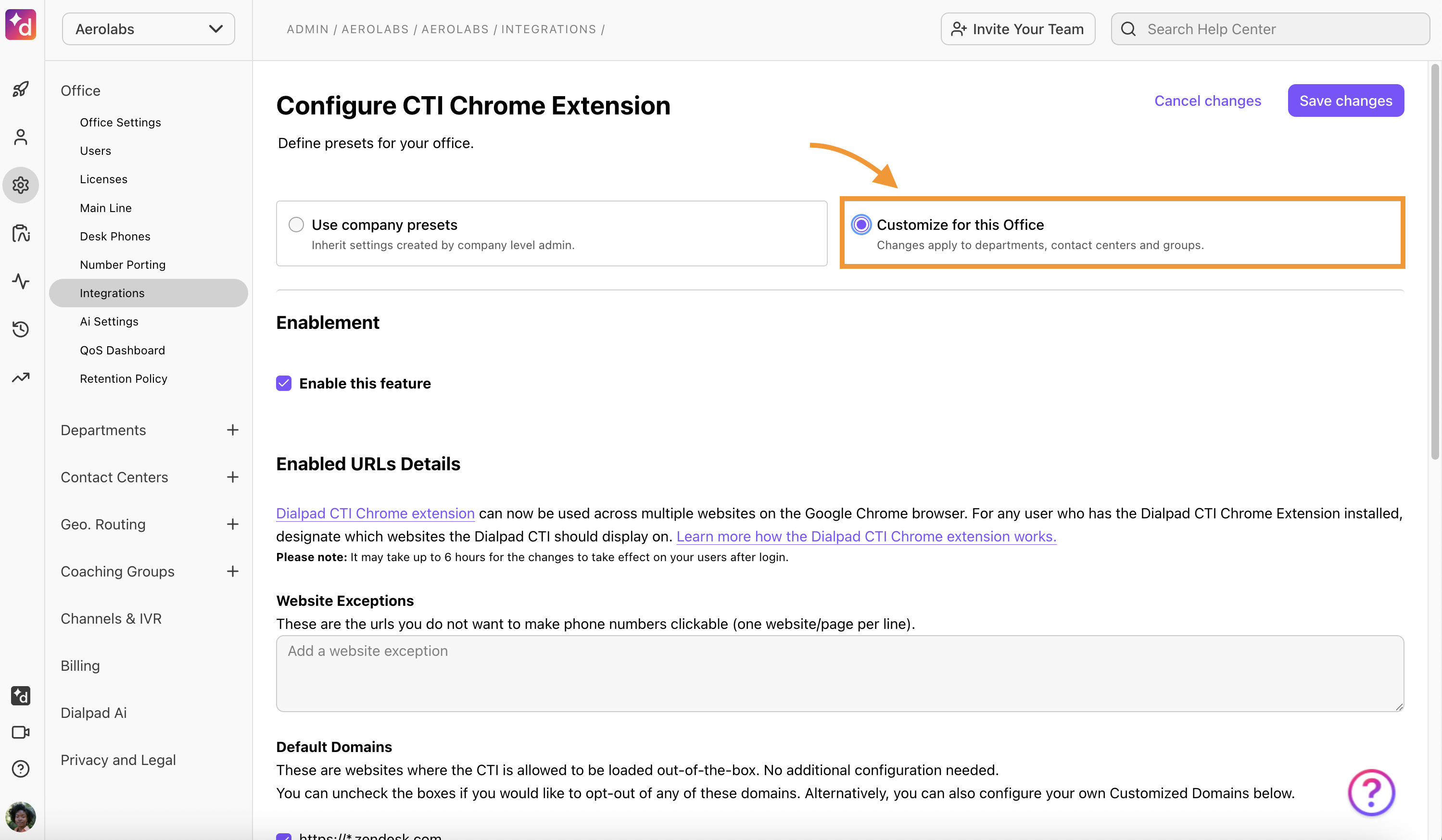Click the Geo. Routing section label
The image size is (1442, 840).
[x=103, y=524]
